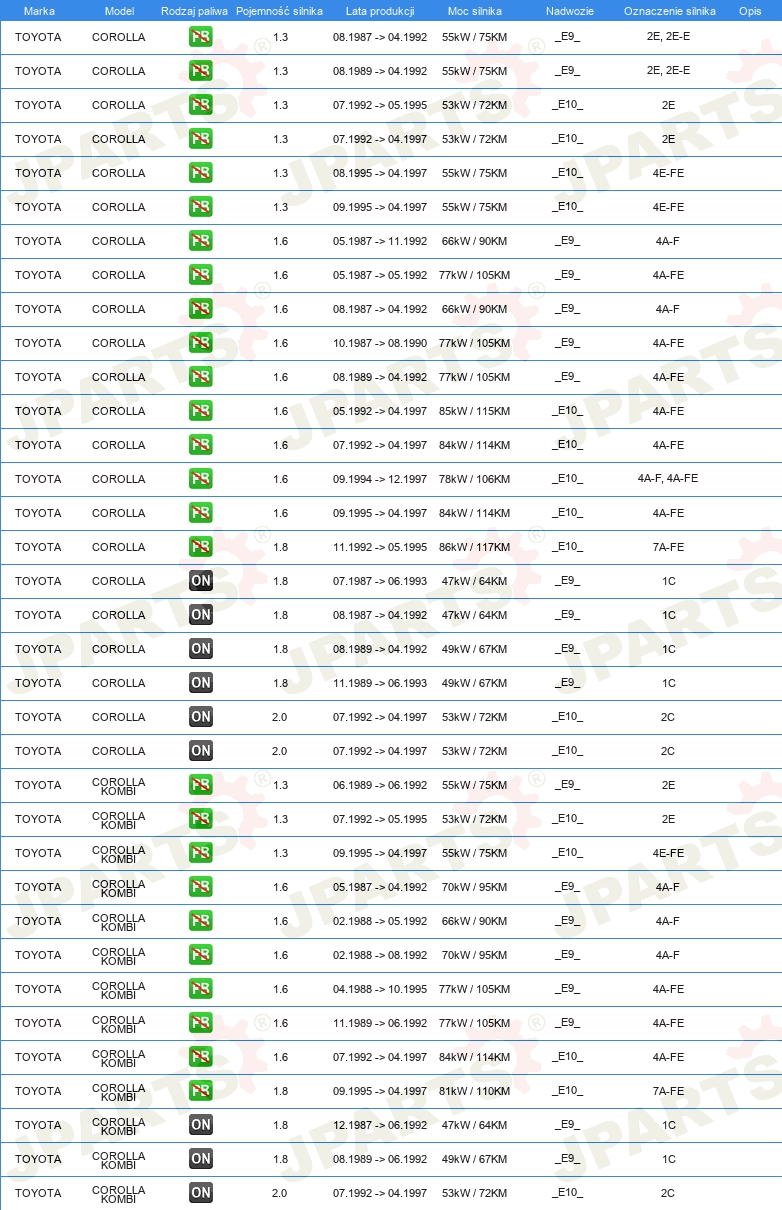
Task: Select petrol icon for Corolla Kombi 1.3 07.1992 -> 05.1995
Action: [x=201, y=819]
